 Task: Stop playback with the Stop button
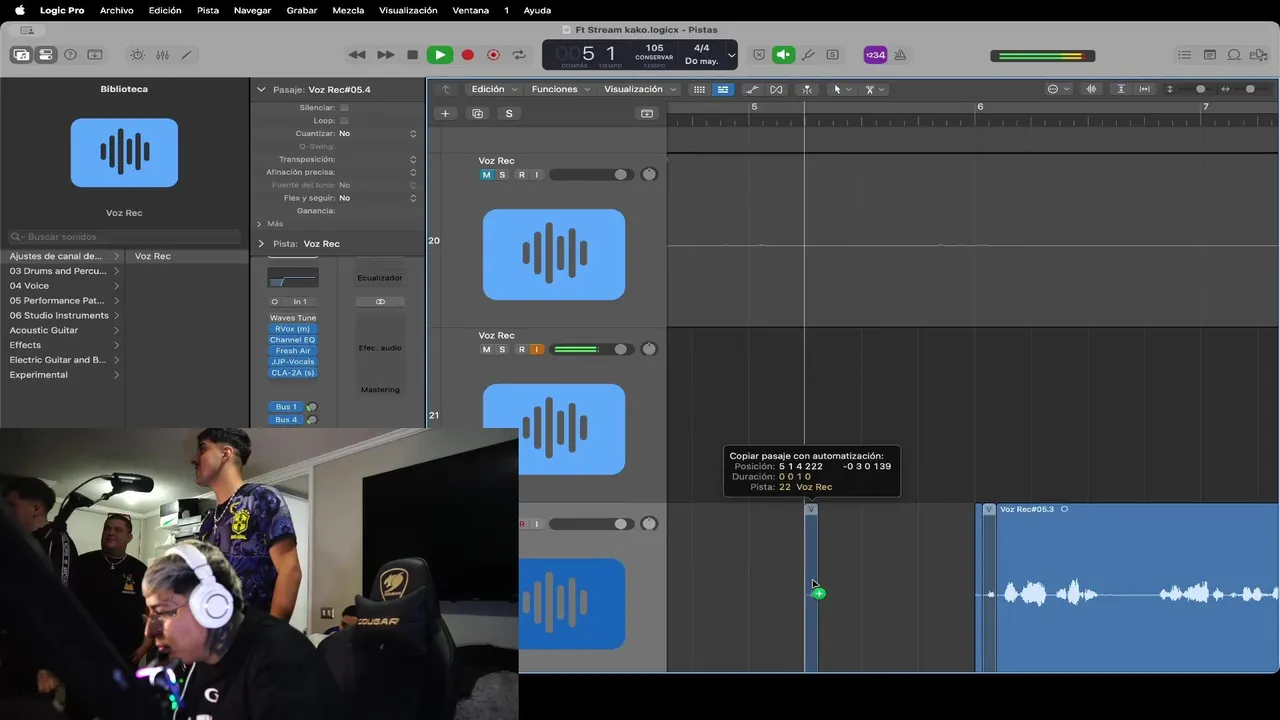pyautogui.click(x=412, y=55)
